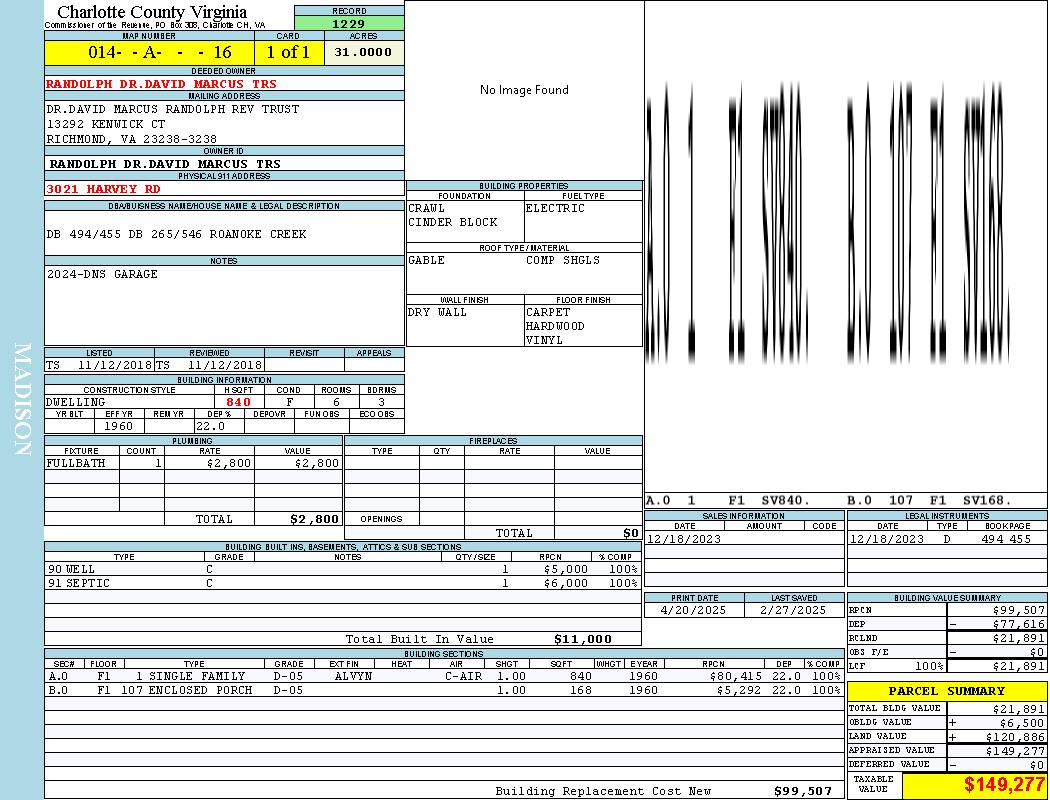Click the sales date 12/18/2023

[x=684, y=539]
